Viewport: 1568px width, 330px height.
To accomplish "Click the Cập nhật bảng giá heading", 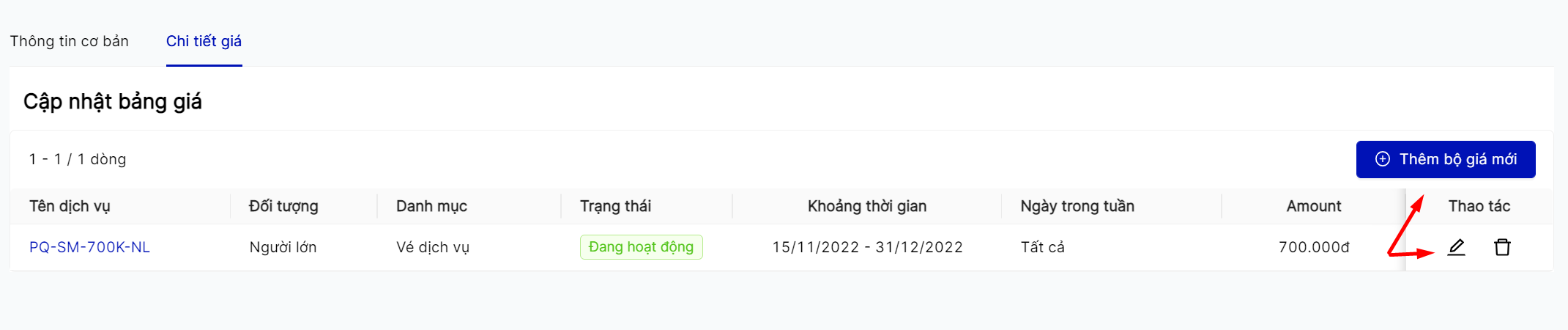I will 112,101.
